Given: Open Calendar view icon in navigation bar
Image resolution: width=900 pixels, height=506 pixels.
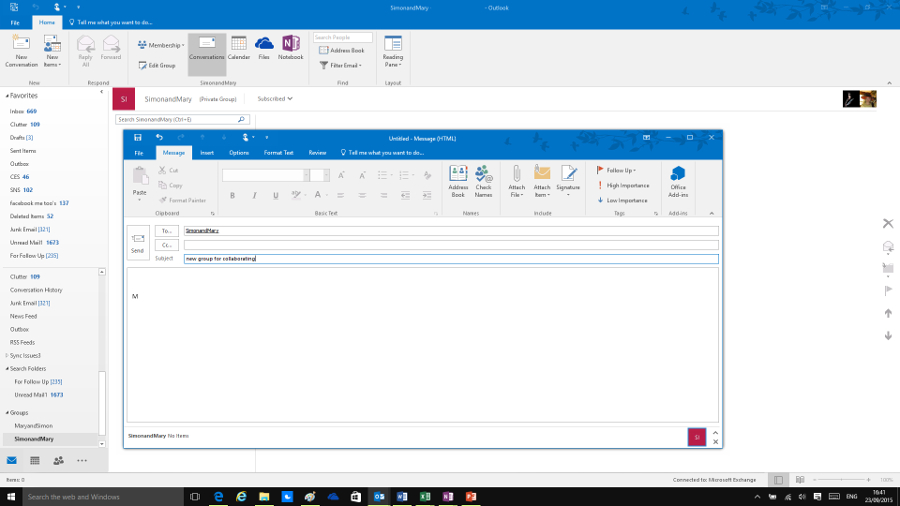Looking at the screenshot, I should 35,461.
